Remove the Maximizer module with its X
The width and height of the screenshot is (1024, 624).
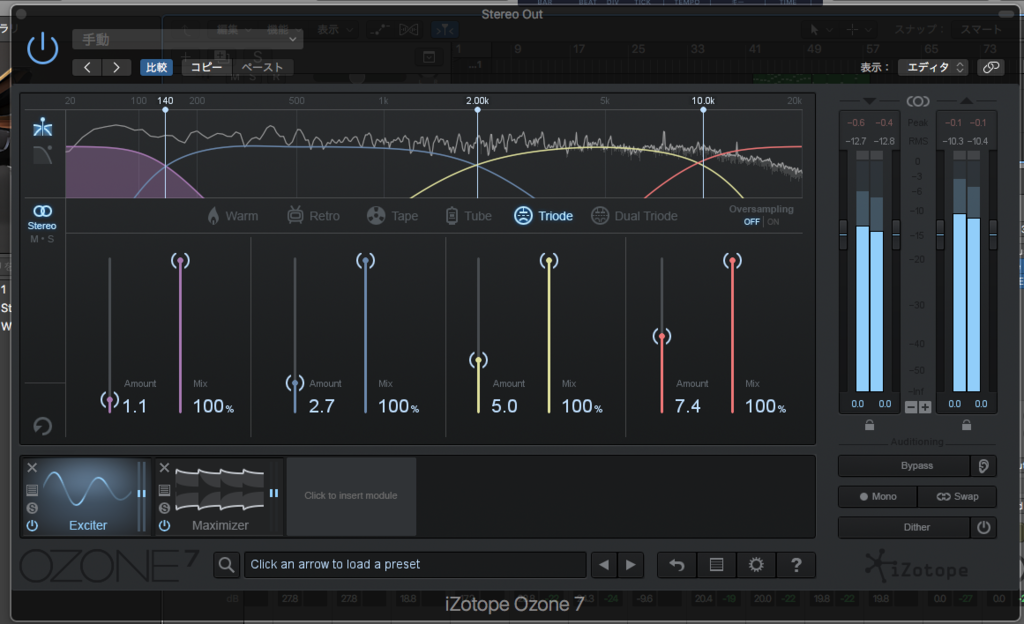click(x=165, y=467)
